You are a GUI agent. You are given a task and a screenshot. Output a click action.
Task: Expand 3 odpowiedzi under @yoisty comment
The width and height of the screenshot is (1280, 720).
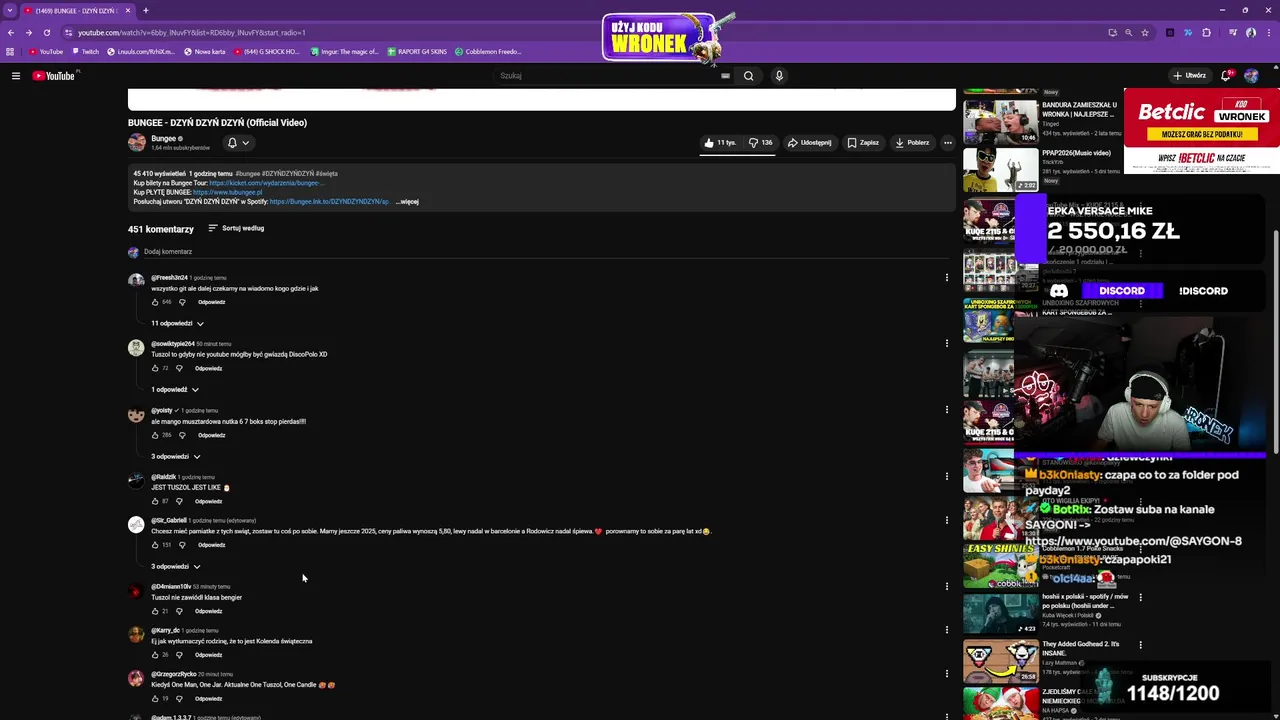coord(176,457)
